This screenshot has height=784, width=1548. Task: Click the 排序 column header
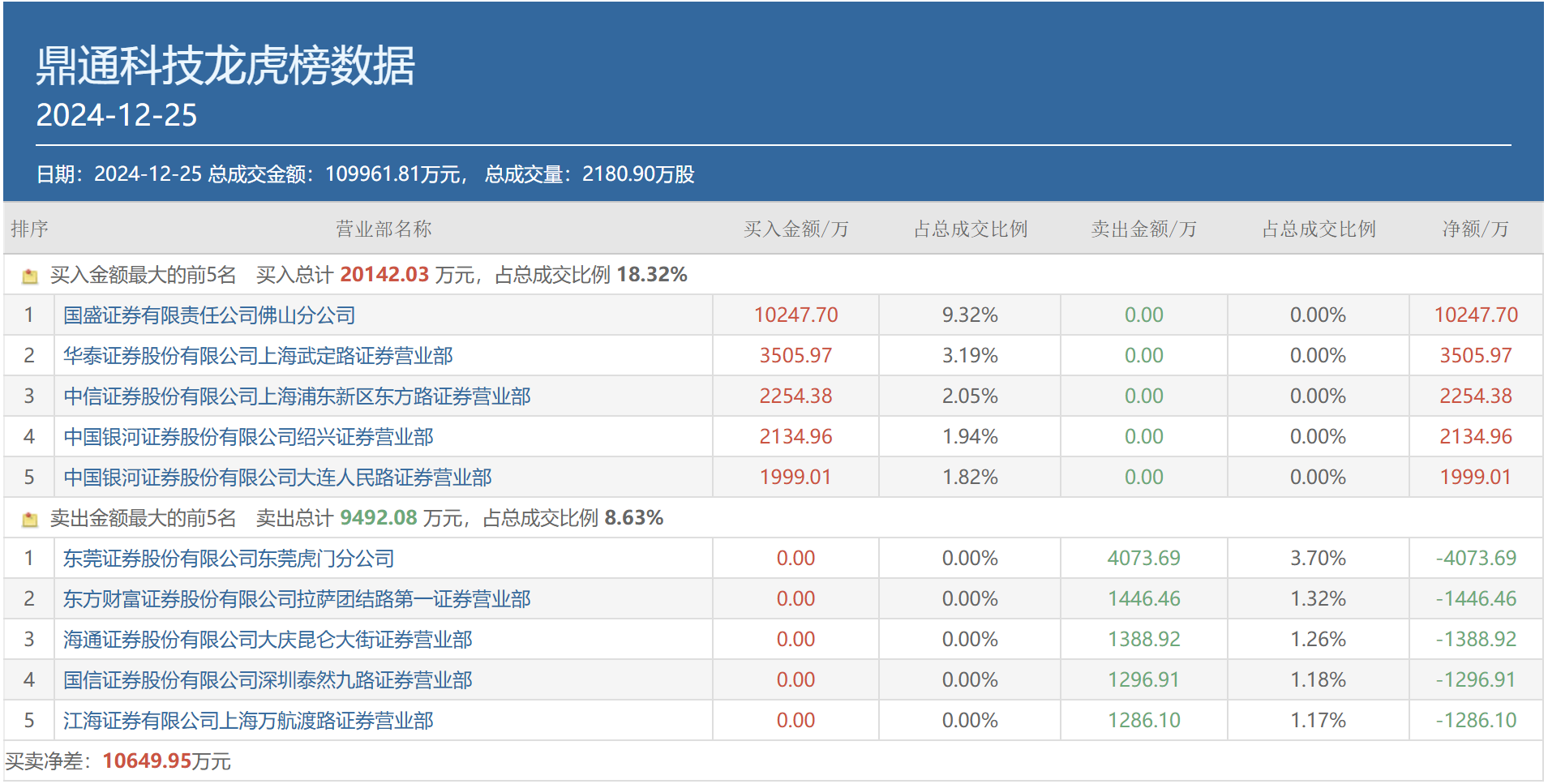(x=30, y=229)
